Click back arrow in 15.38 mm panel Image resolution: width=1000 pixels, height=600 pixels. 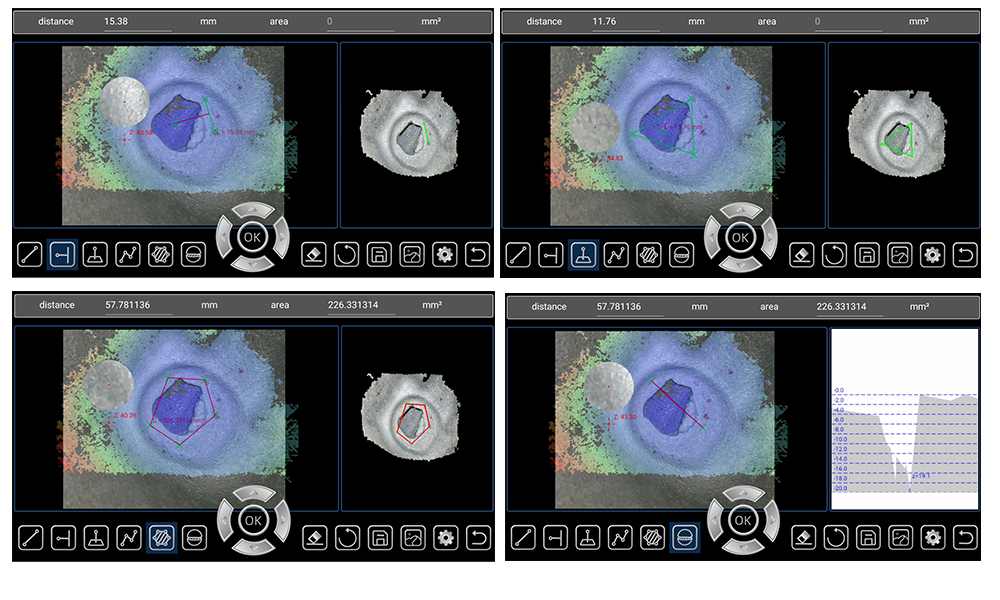click(x=478, y=255)
